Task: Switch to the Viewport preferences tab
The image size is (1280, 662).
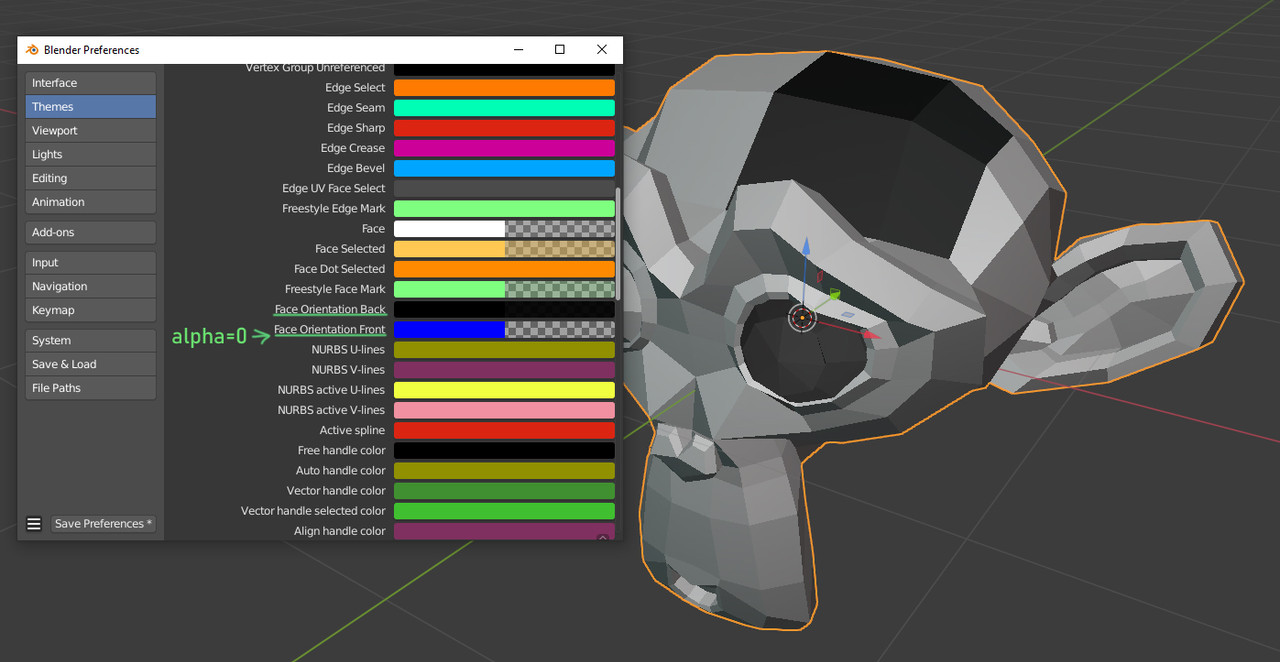Action: tap(91, 131)
